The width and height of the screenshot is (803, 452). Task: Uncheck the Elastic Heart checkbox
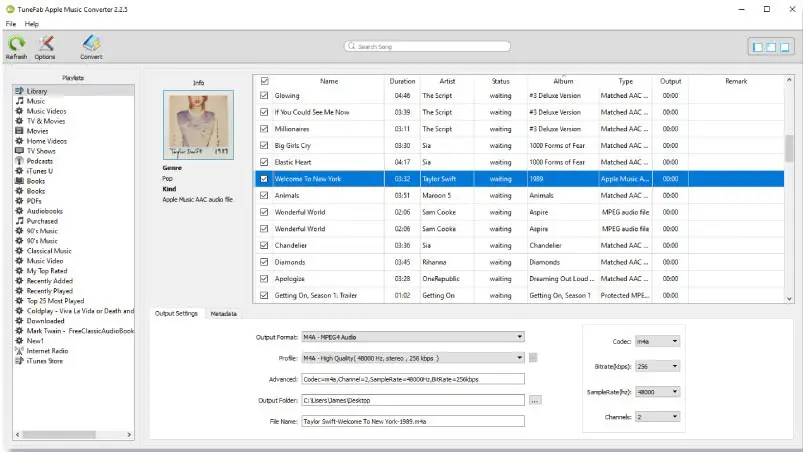coord(264,162)
